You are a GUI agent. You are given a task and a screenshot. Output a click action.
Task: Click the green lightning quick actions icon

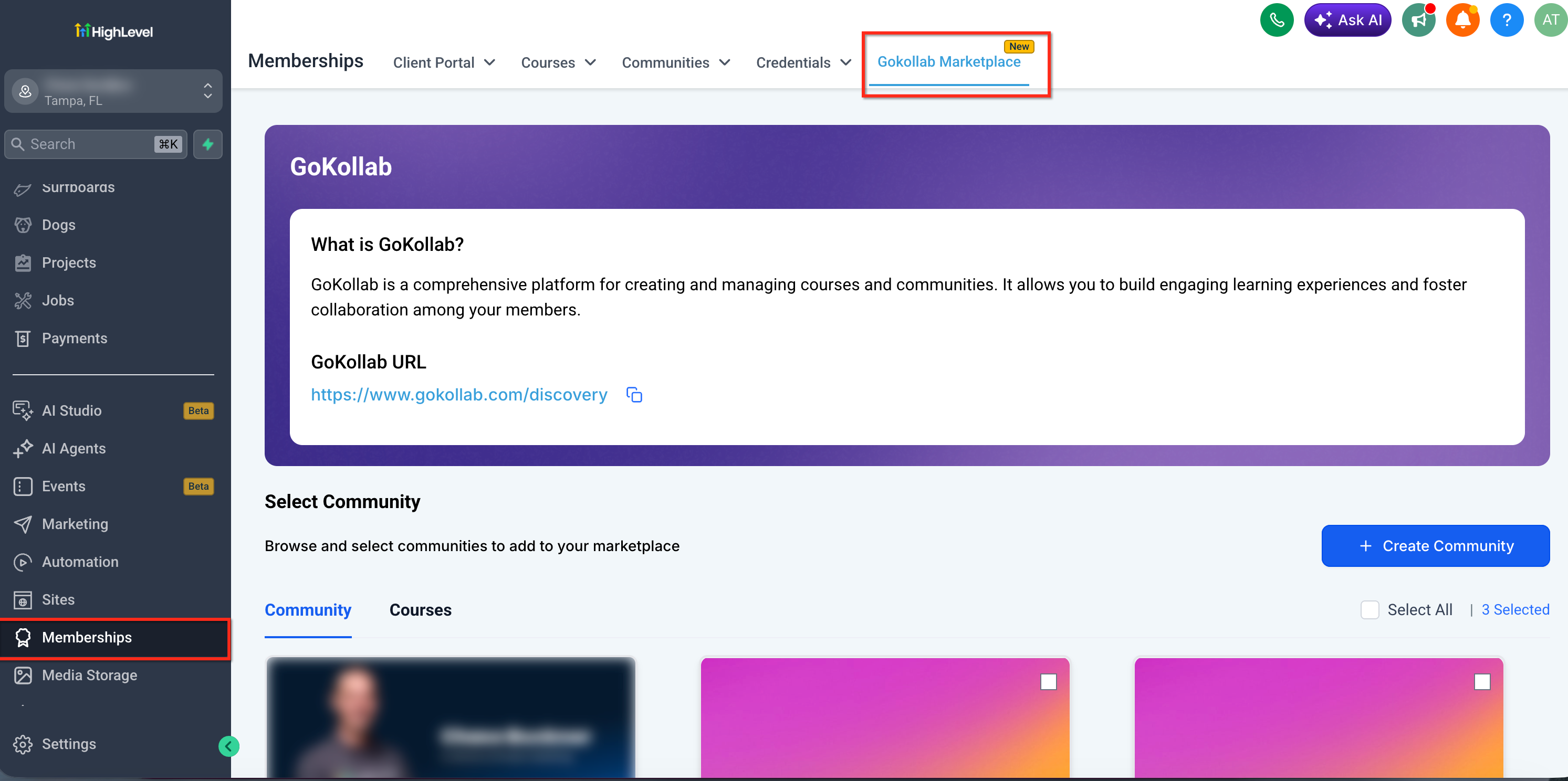pyautogui.click(x=207, y=144)
